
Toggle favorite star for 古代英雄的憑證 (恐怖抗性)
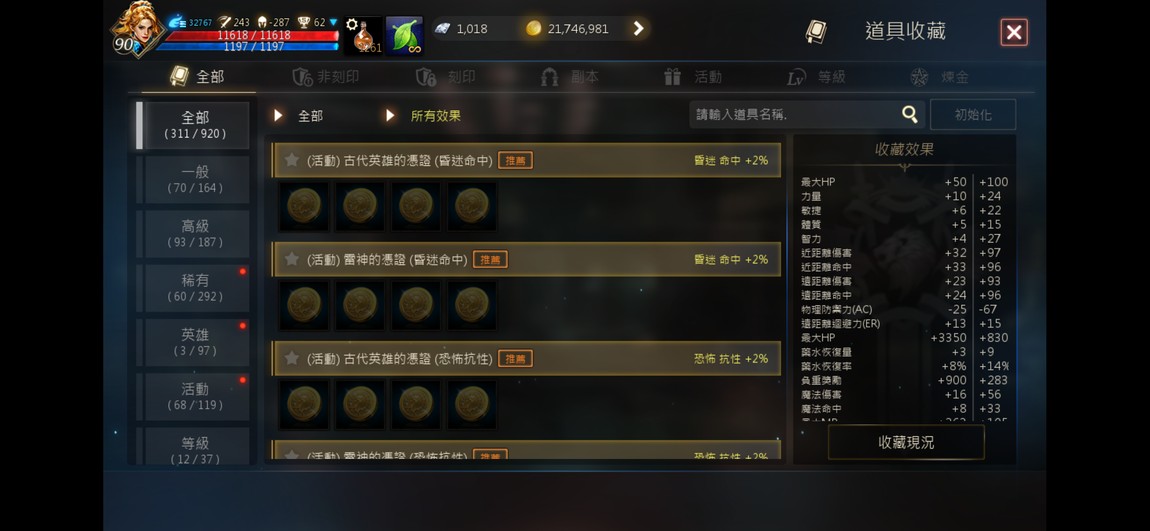291,358
